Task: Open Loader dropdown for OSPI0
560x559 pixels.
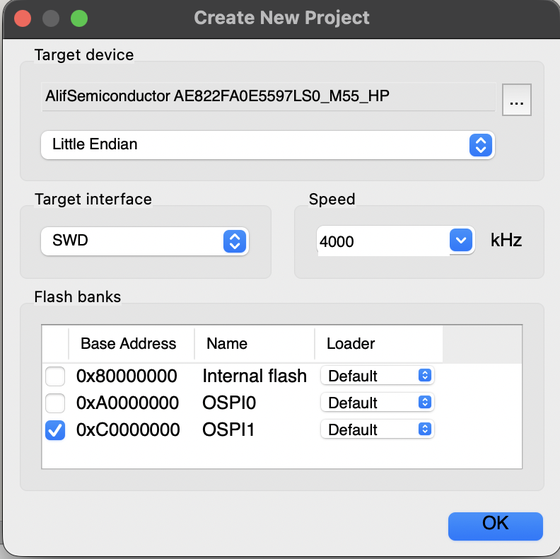Action: (x=377, y=403)
